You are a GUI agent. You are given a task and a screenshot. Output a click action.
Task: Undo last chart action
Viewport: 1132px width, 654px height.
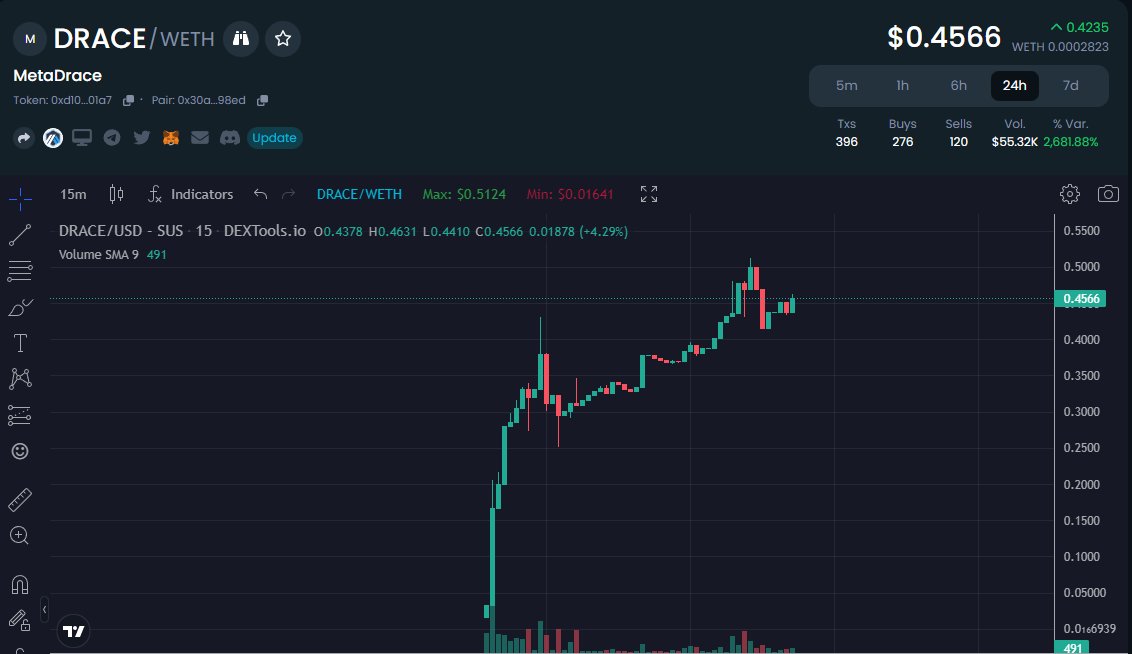261,194
